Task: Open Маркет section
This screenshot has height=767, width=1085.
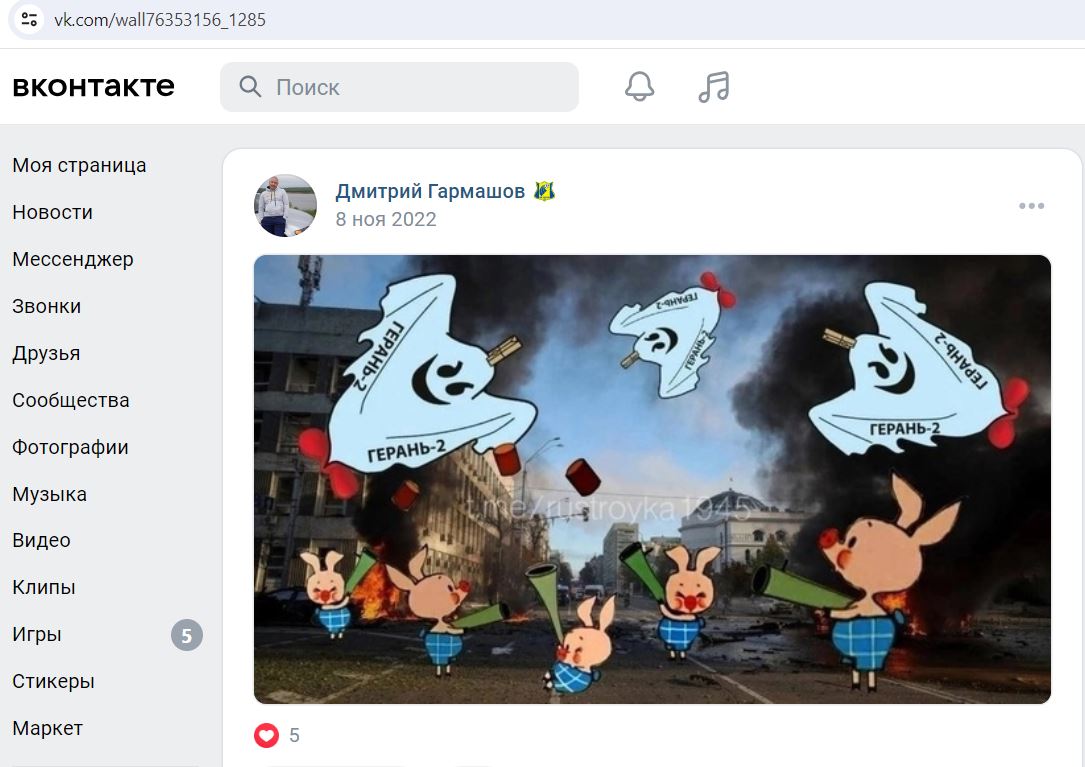Action: point(47,728)
